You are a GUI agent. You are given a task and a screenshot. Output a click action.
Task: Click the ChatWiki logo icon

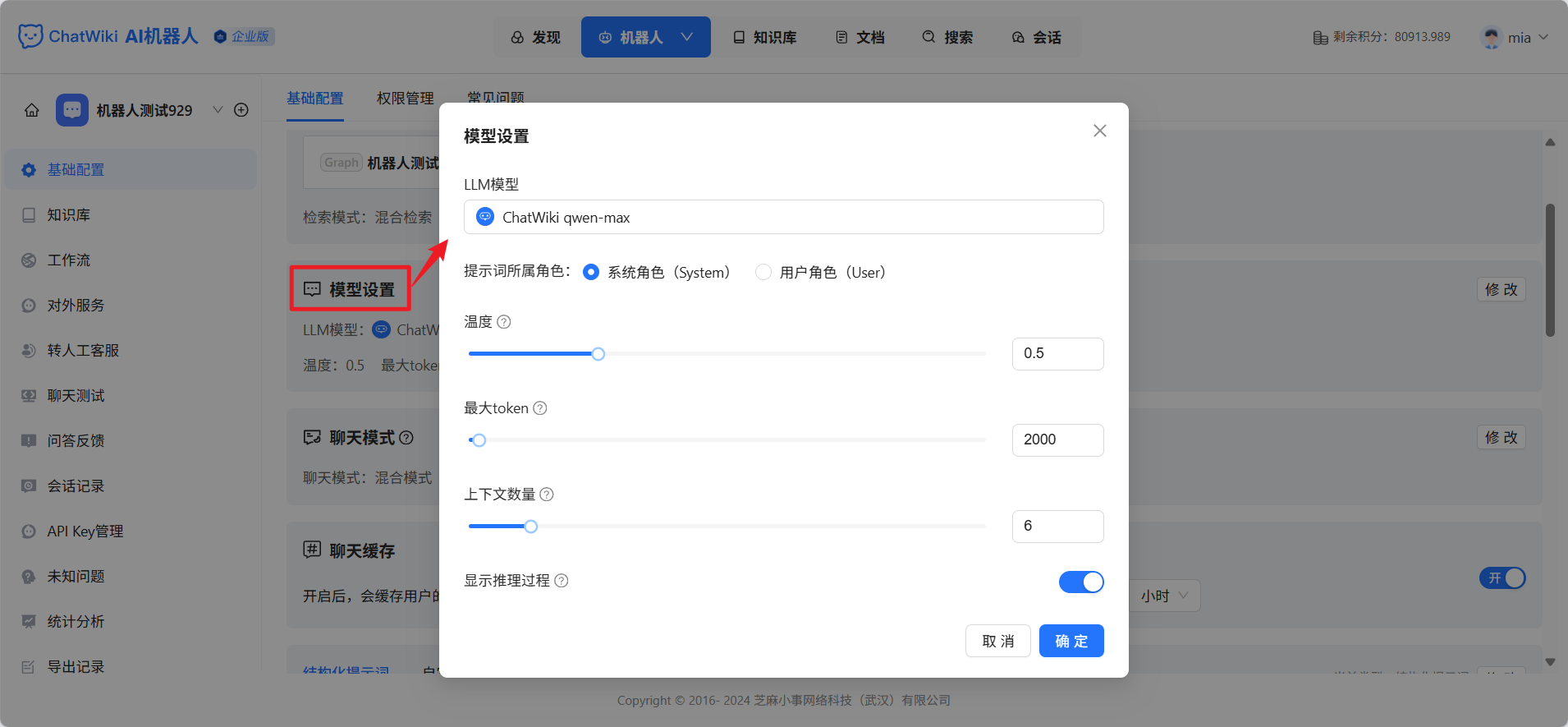[x=30, y=36]
